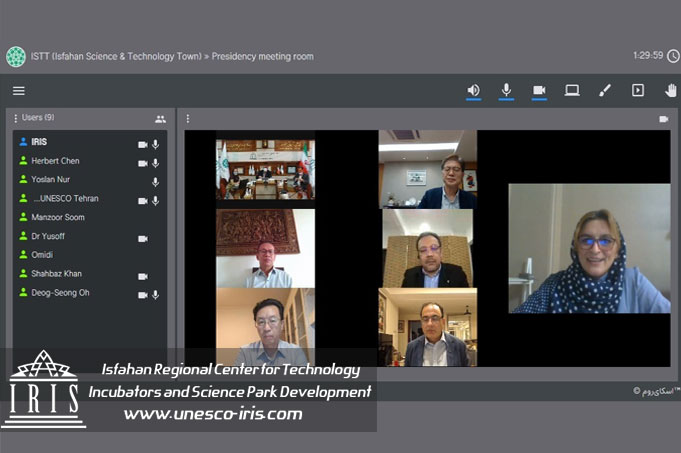This screenshot has height=453, width=681.
Task: Open the media playback share icon
Action: [x=637, y=90]
